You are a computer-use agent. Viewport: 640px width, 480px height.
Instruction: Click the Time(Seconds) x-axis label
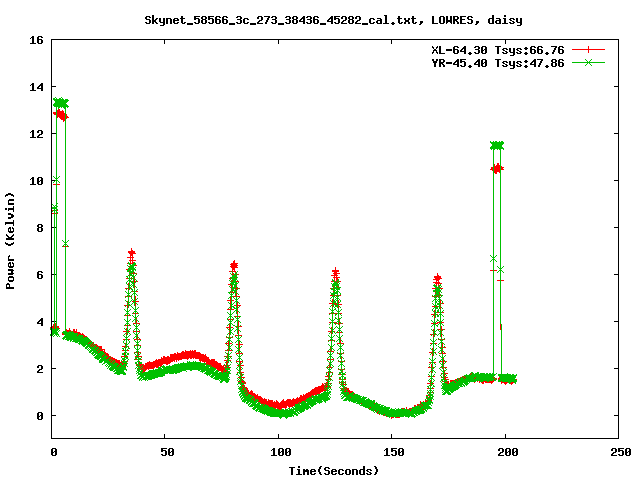pyautogui.click(x=334, y=471)
